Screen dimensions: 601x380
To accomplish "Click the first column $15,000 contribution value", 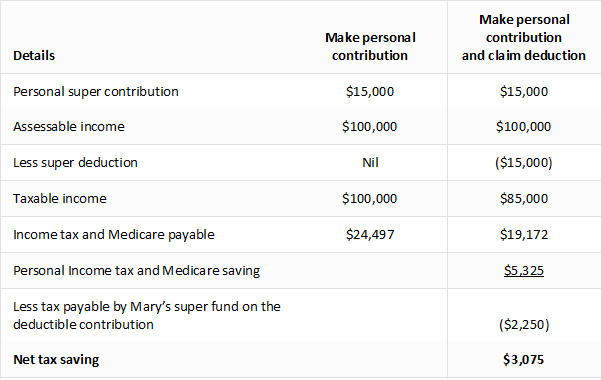I will click(x=370, y=92).
